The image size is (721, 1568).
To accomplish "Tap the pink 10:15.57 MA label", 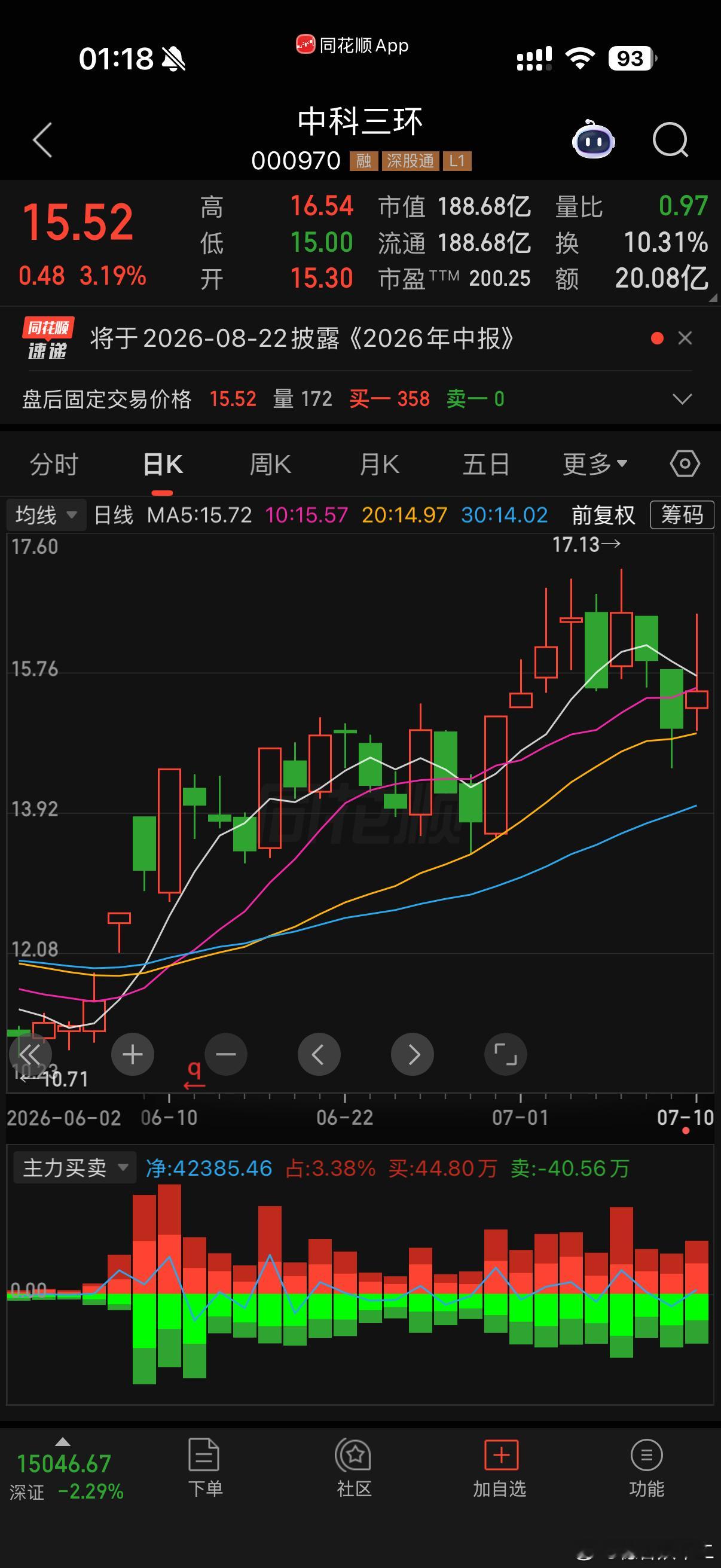I will coord(306,515).
